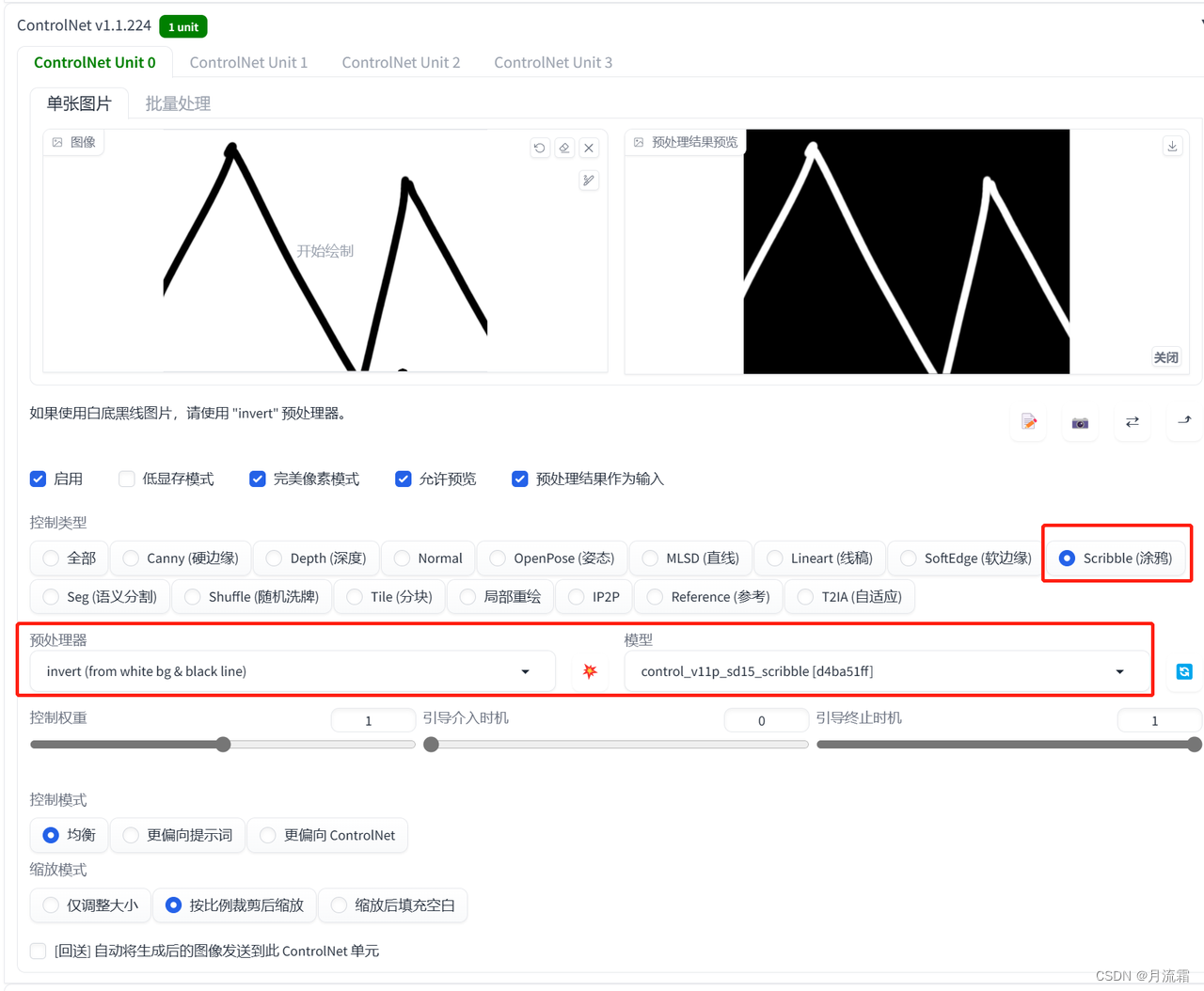This screenshot has width=1204, height=991.
Task: Choose the 按比例裁剪后缩放 resize mode
Action: tap(234, 904)
